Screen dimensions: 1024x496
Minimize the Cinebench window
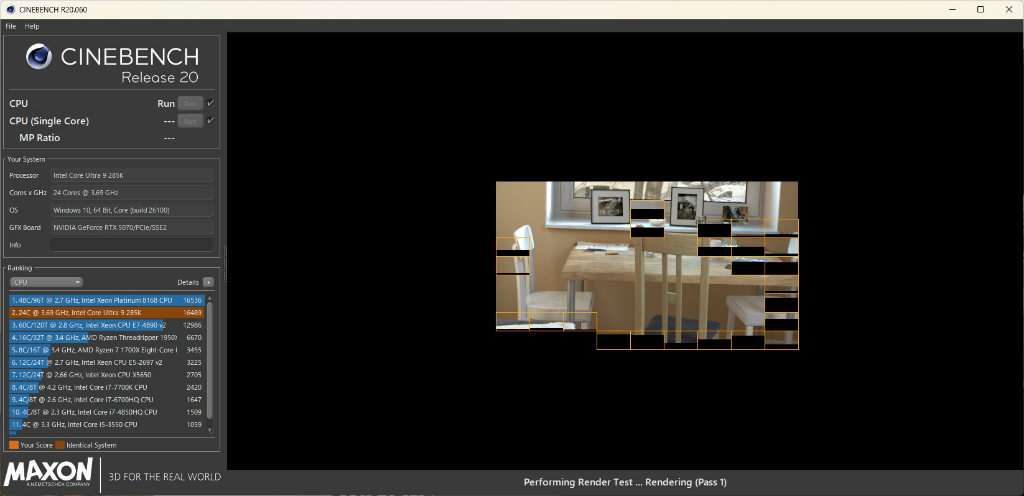(x=952, y=9)
